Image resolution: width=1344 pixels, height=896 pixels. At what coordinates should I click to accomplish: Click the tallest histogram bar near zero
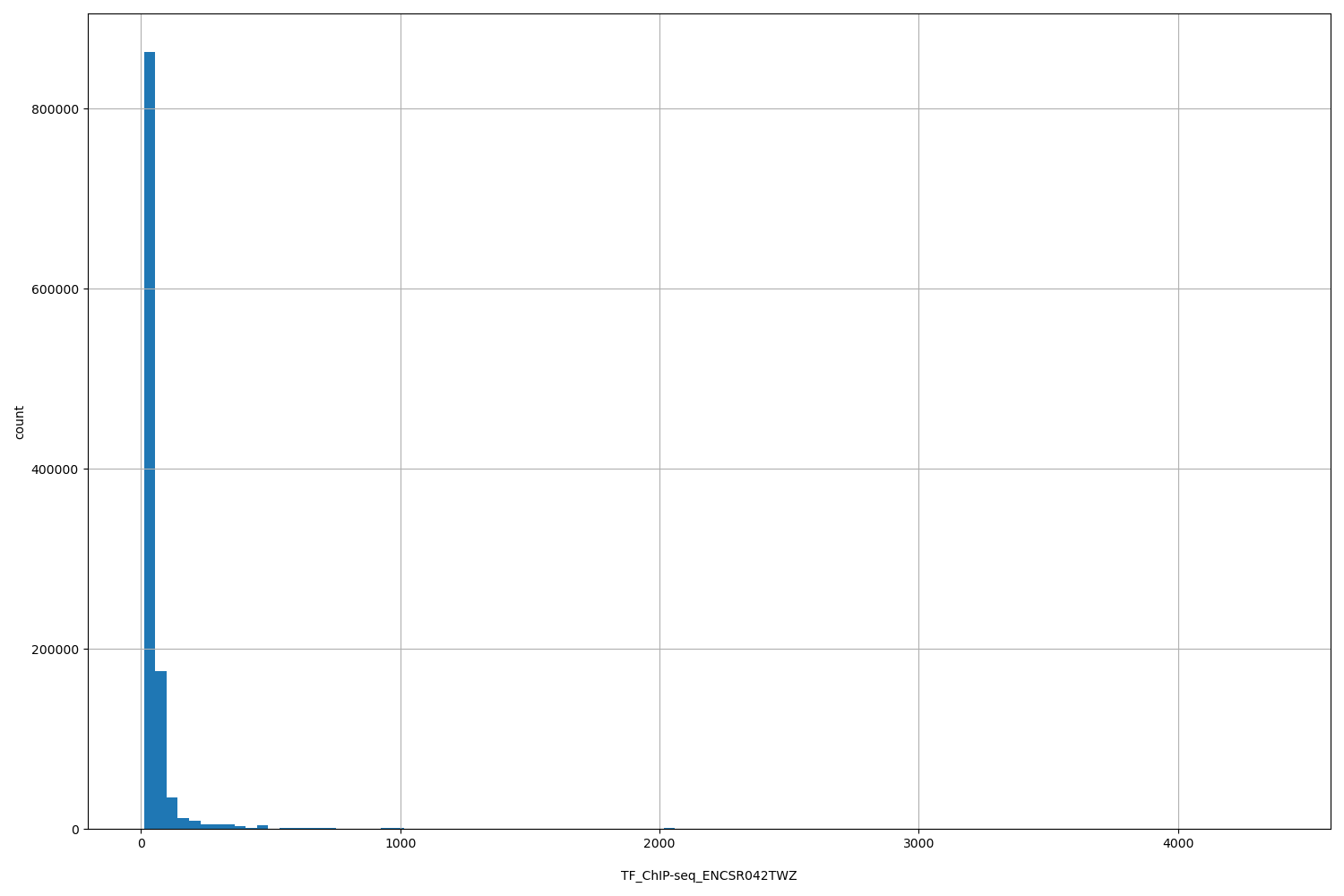tap(149, 448)
